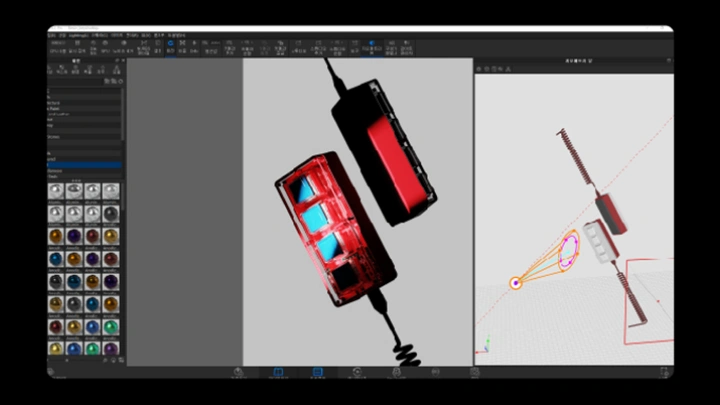This screenshot has height=405, width=720.
Task: Open the KeyVR icon in bottom toolbar
Action: [x=436, y=372]
